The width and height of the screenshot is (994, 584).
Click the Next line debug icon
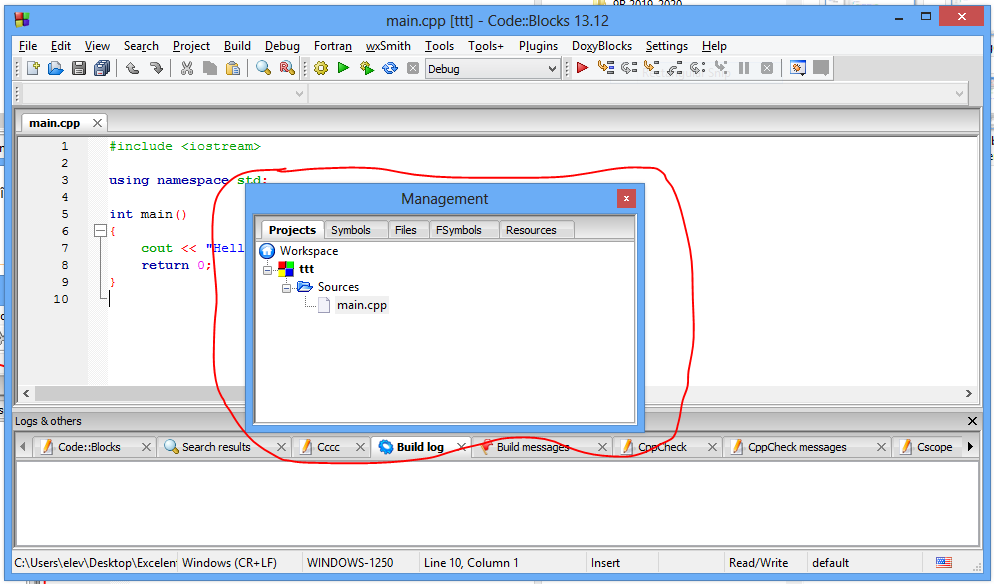[629, 68]
